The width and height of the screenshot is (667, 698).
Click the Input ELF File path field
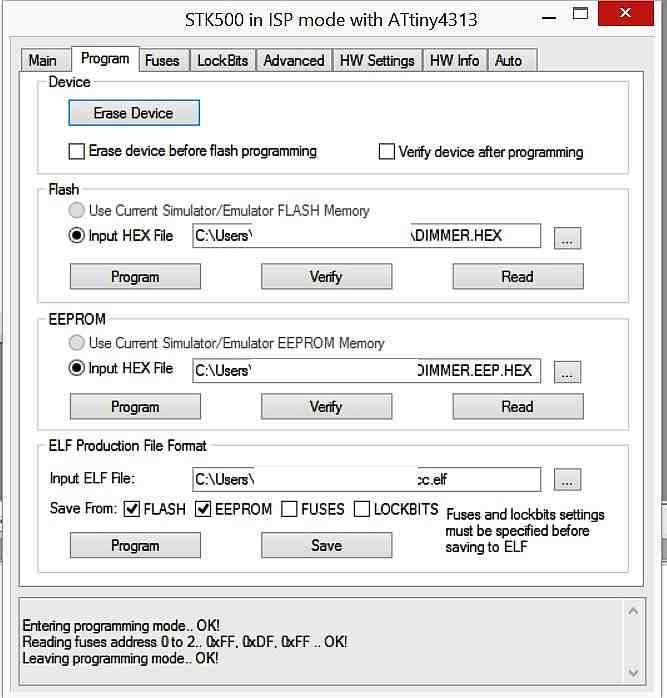(x=366, y=479)
